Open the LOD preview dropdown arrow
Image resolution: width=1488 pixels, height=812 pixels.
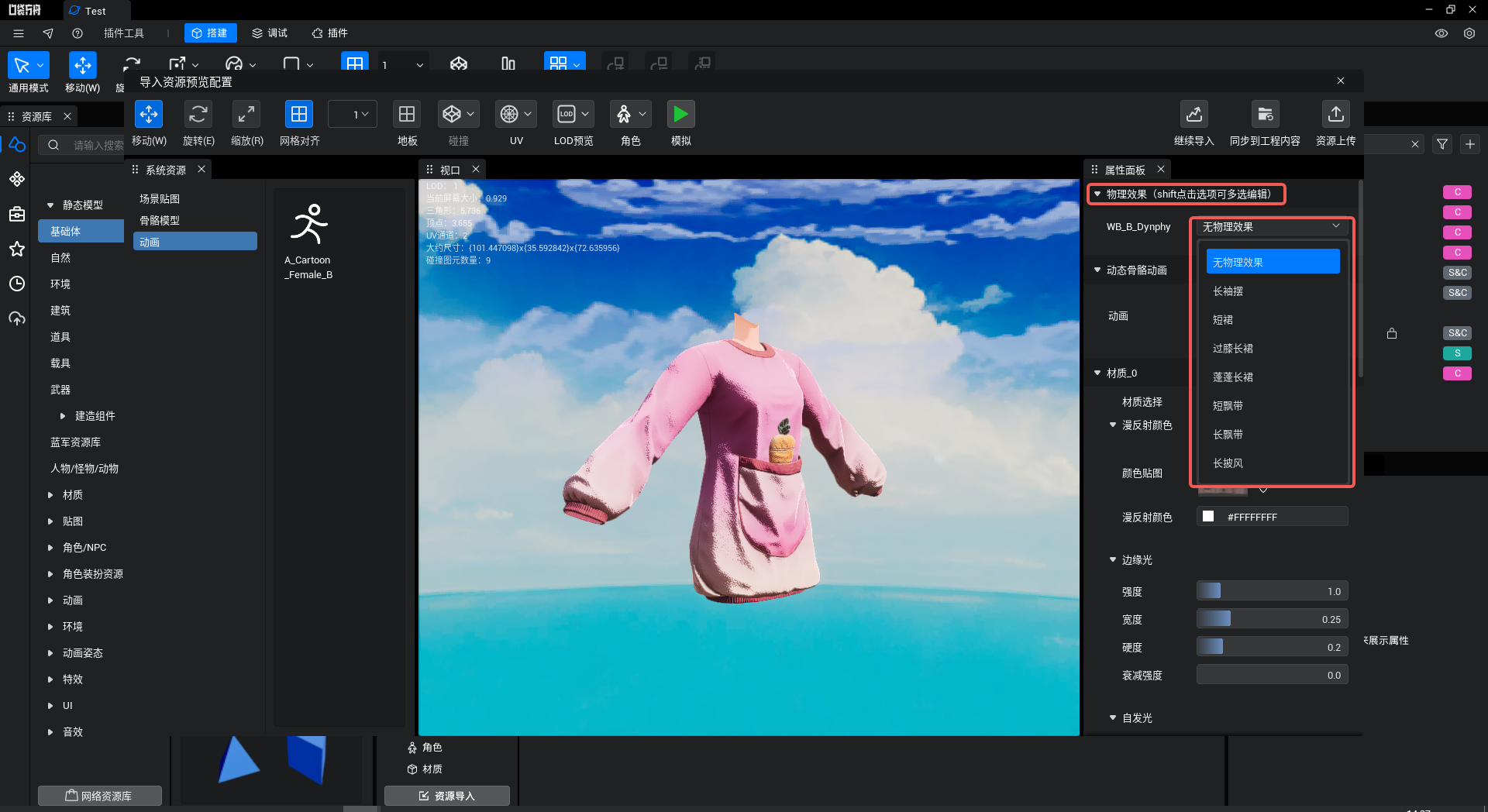[585, 115]
